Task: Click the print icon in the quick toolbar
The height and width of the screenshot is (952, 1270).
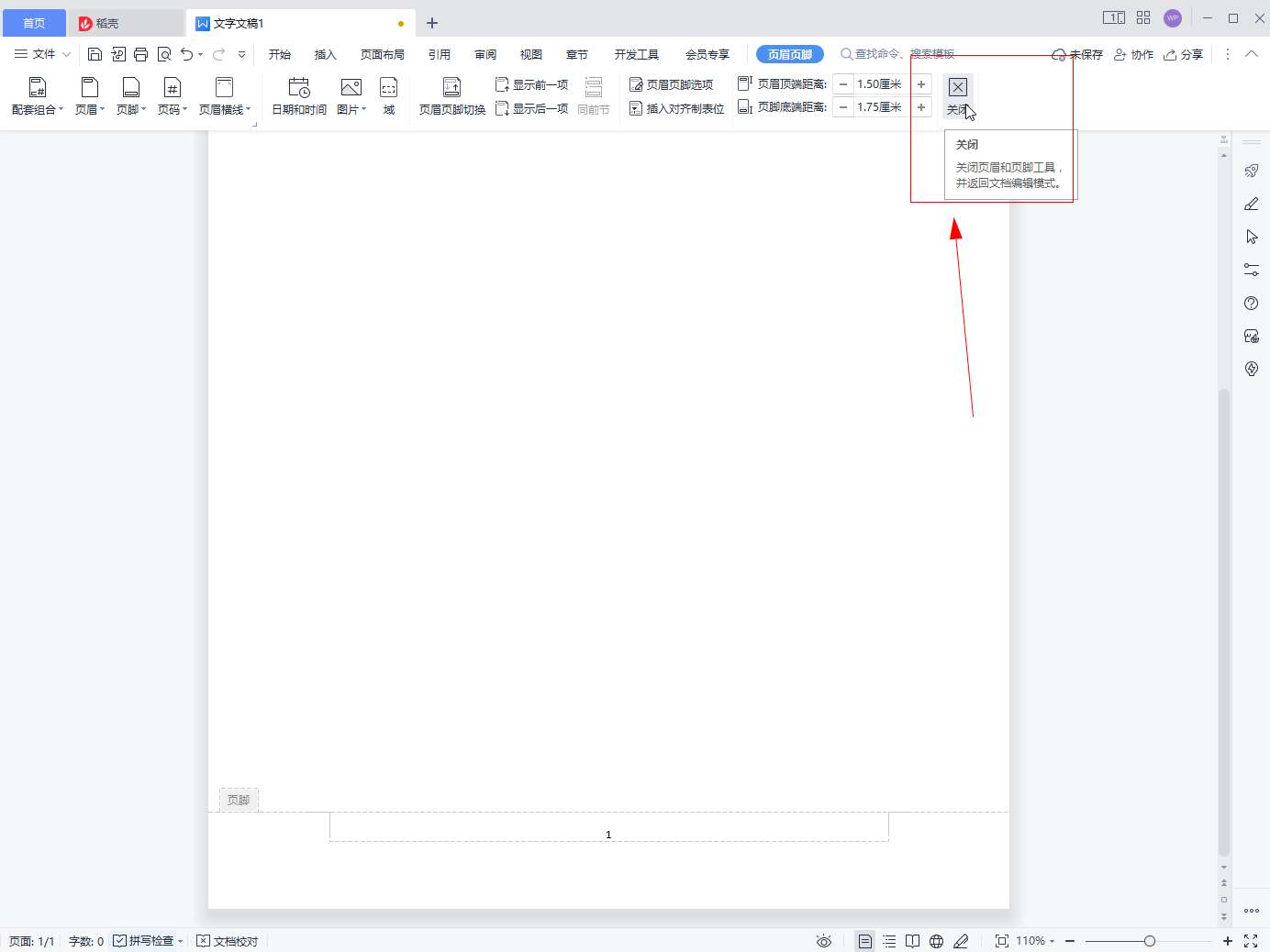Action: 140,54
